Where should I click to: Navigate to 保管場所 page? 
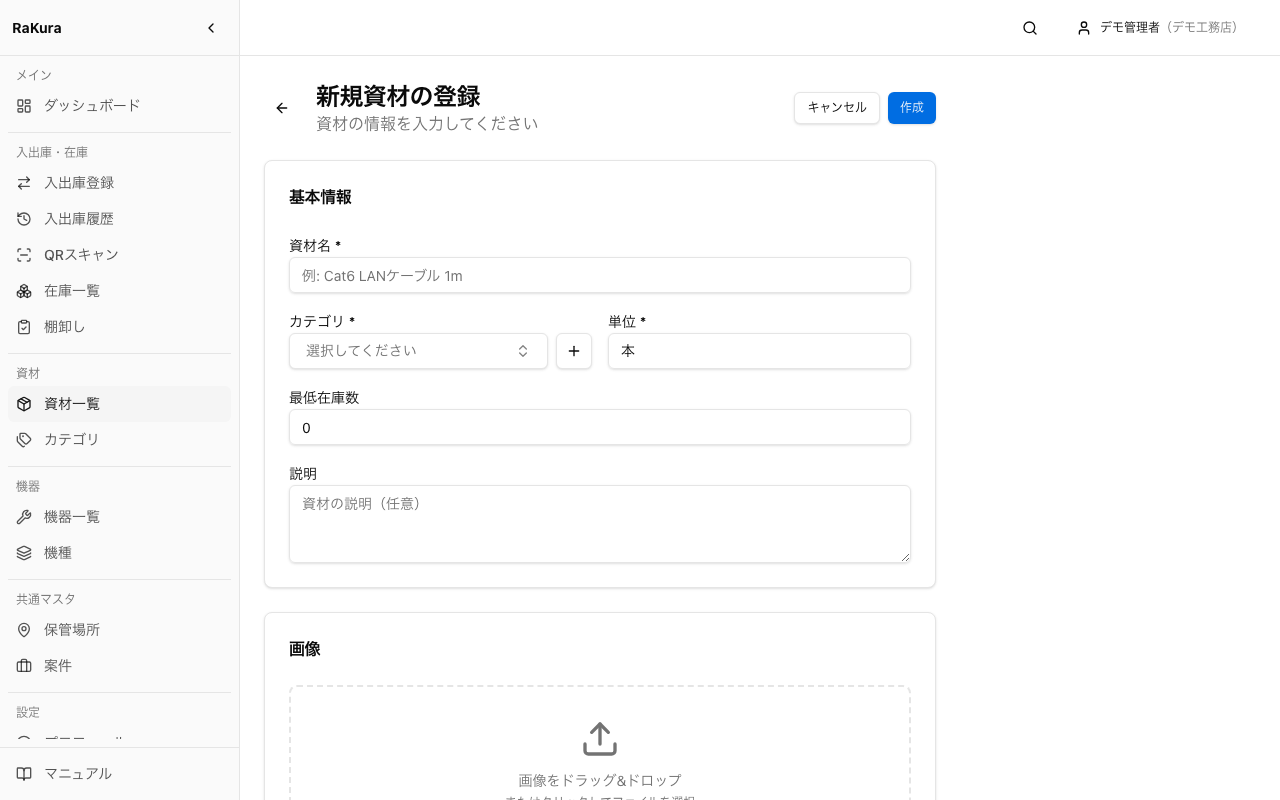119,630
